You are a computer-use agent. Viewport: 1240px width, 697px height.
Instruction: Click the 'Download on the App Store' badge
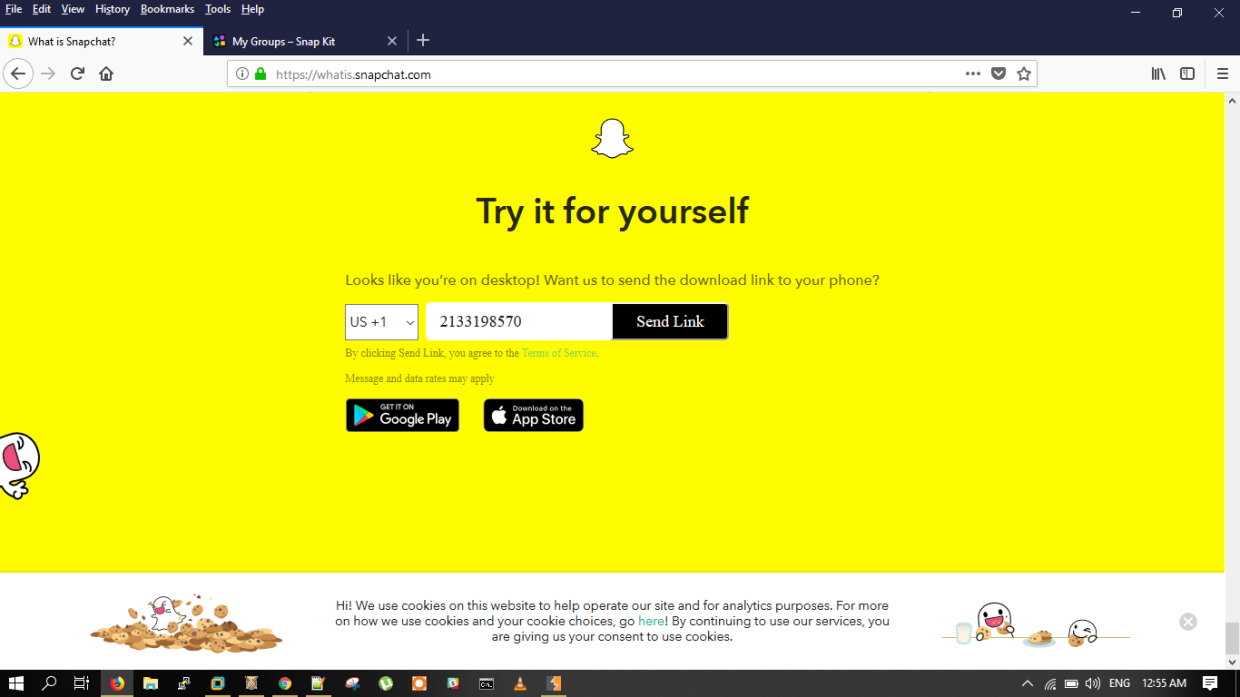pos(533,415)
